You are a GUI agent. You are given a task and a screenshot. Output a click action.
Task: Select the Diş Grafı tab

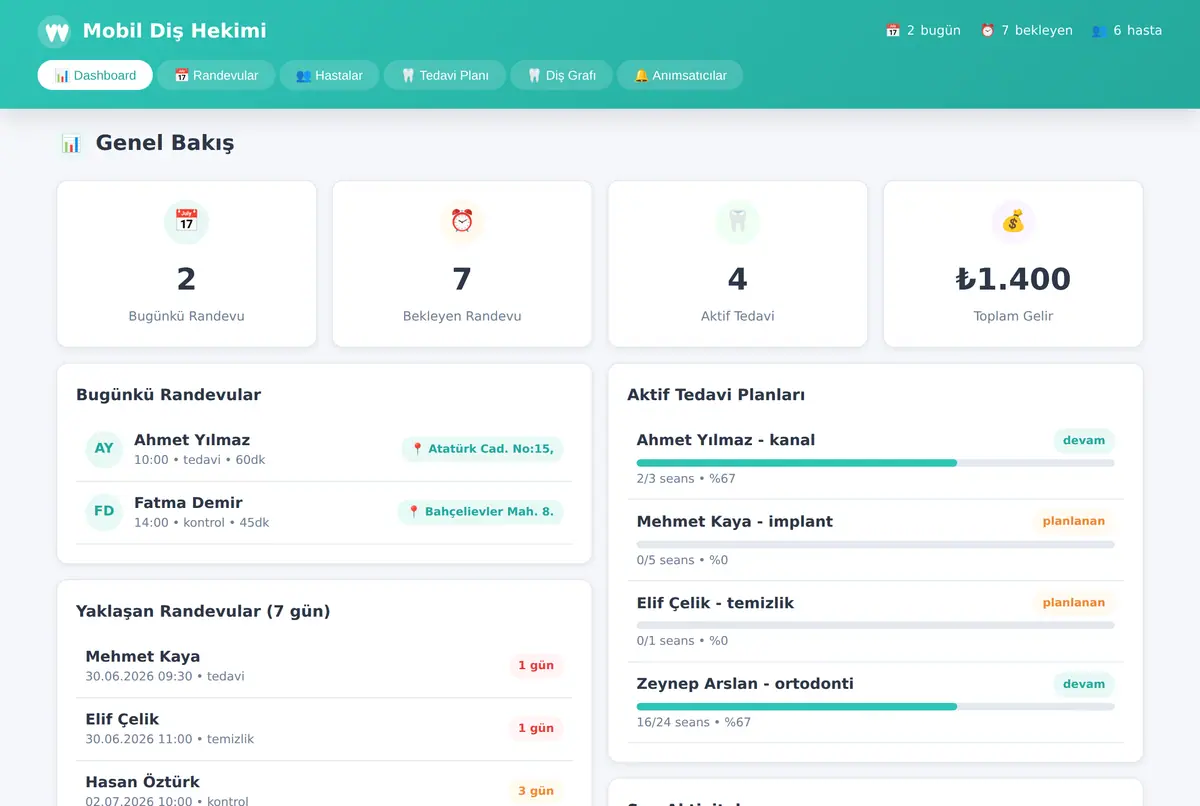561,75
